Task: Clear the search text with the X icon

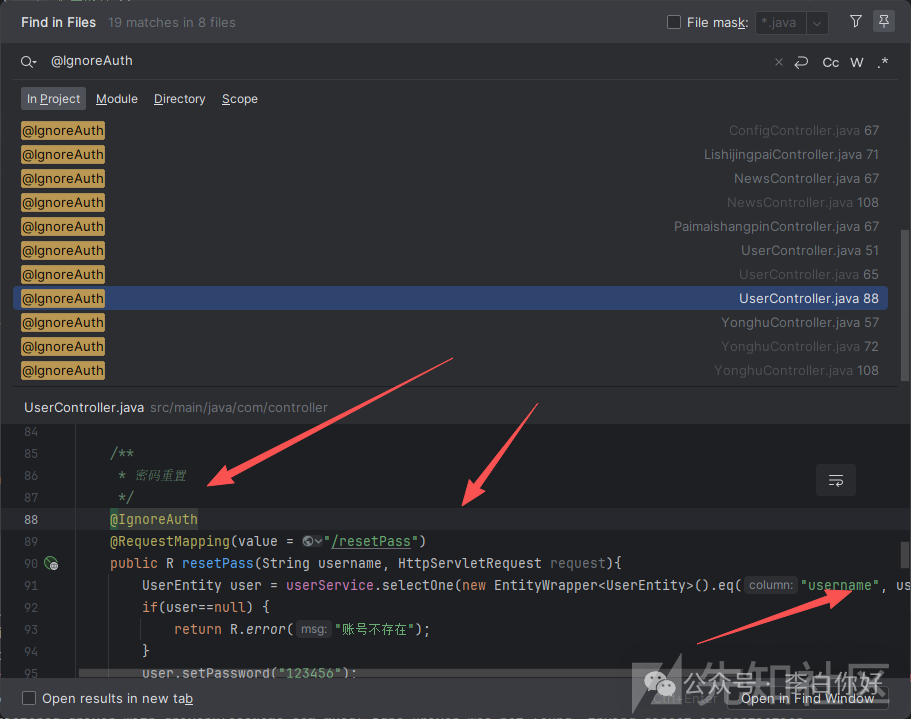Action: click(779, 62)
